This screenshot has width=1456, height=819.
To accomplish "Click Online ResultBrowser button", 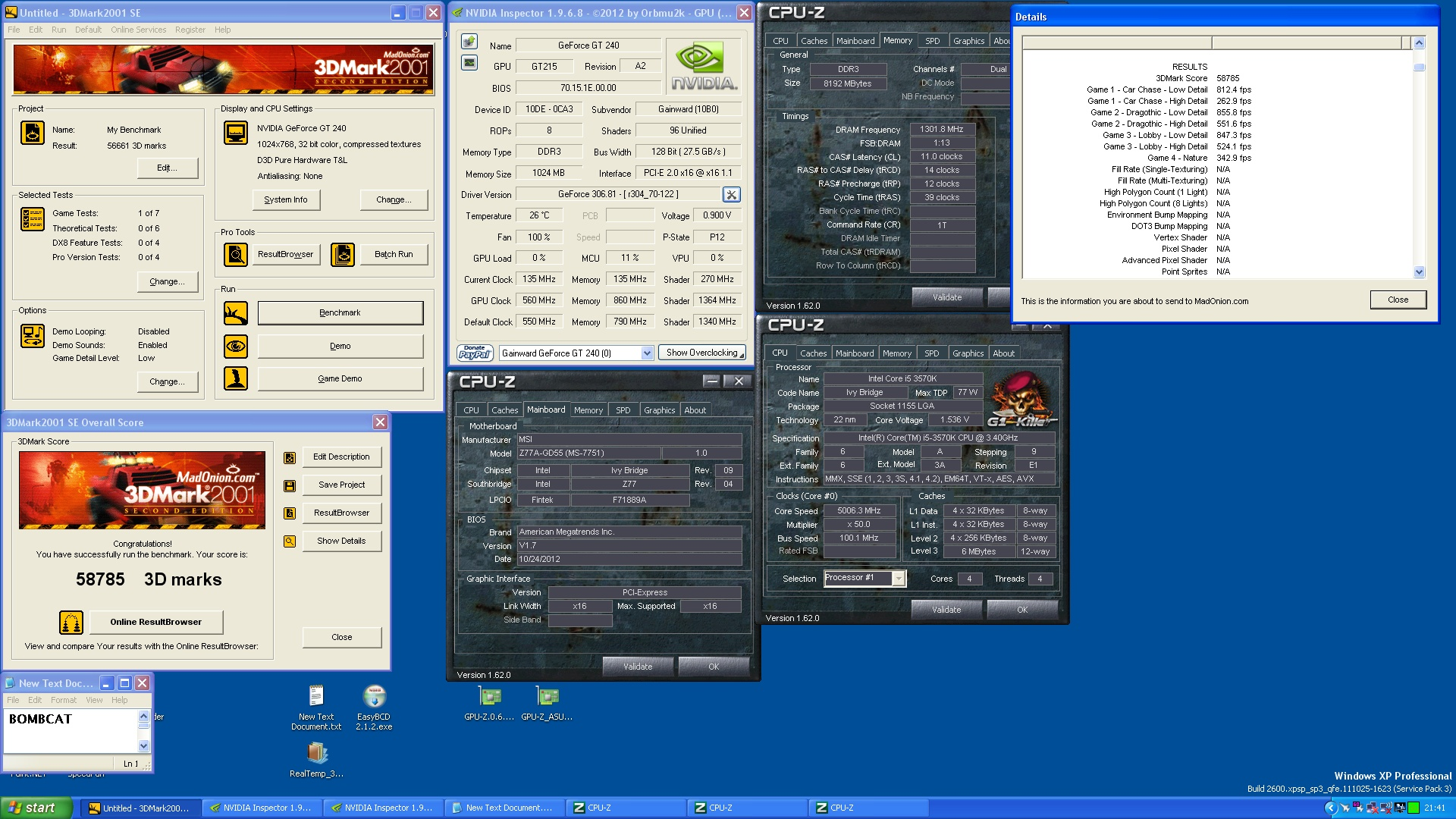I will (156, 623).
